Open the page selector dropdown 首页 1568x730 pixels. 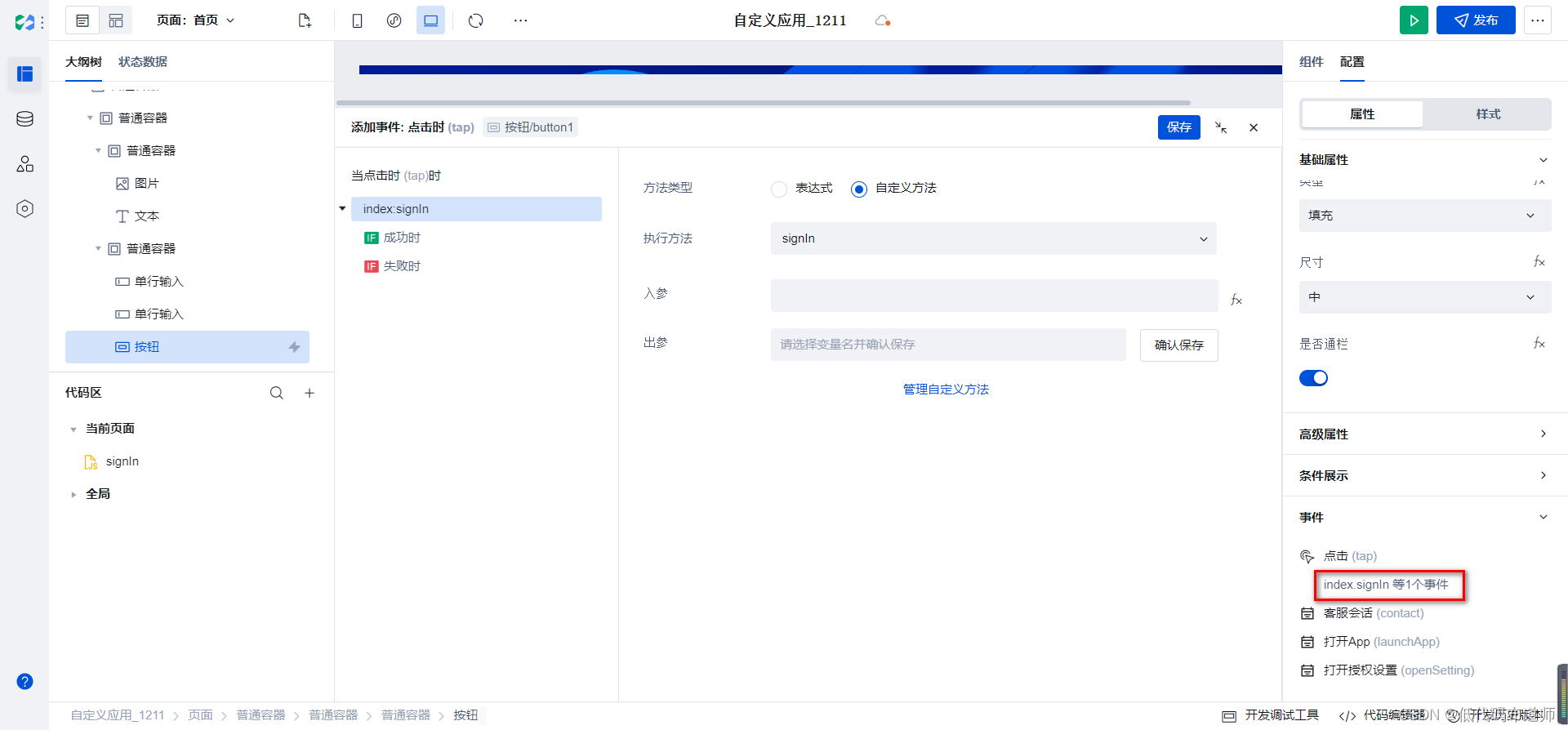coord(196,20)
